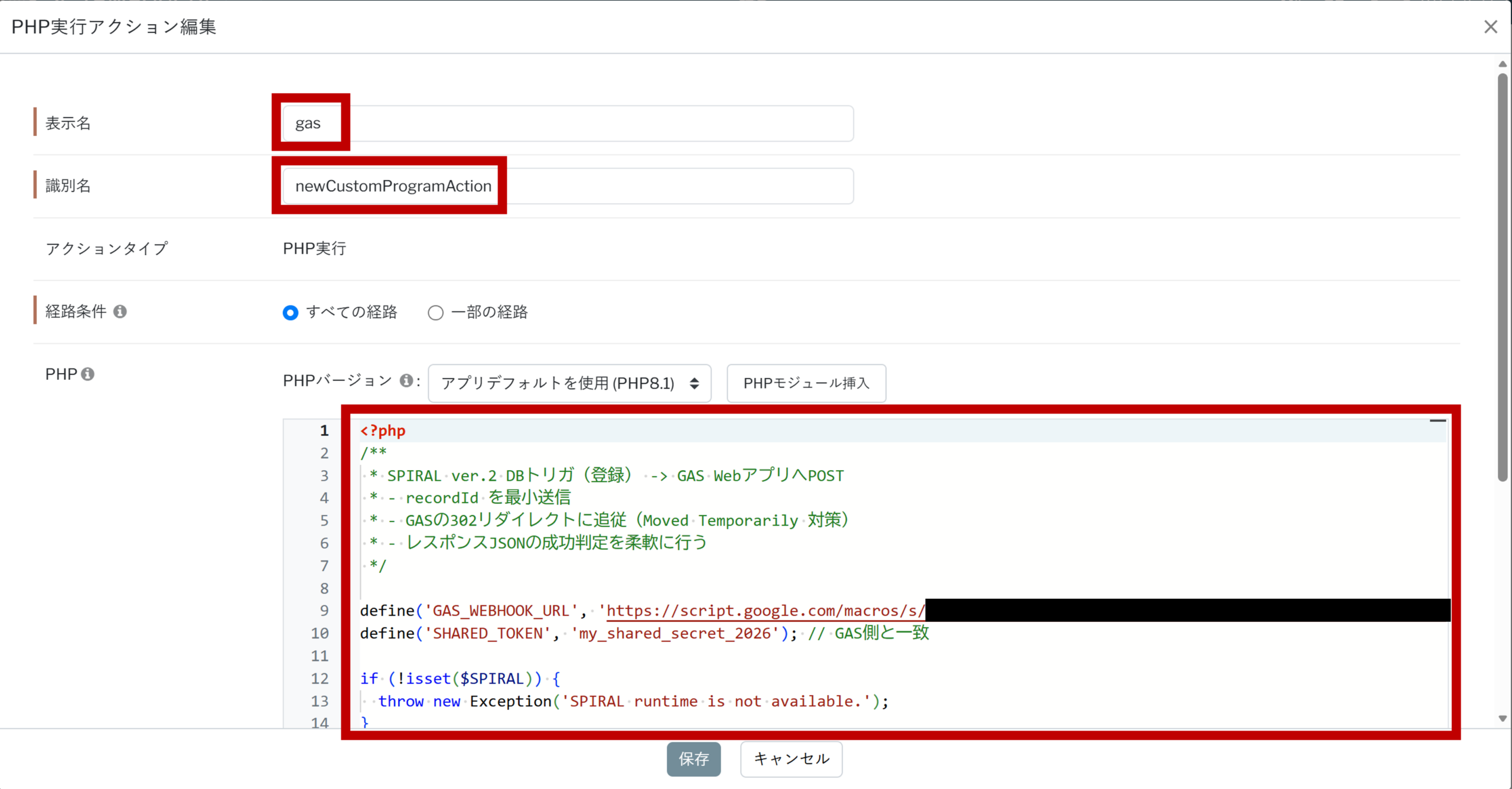Viewport: 1512px width, 789px height.
Task: Open the PHP version dropdown
Action: click(x=569, y=383)
